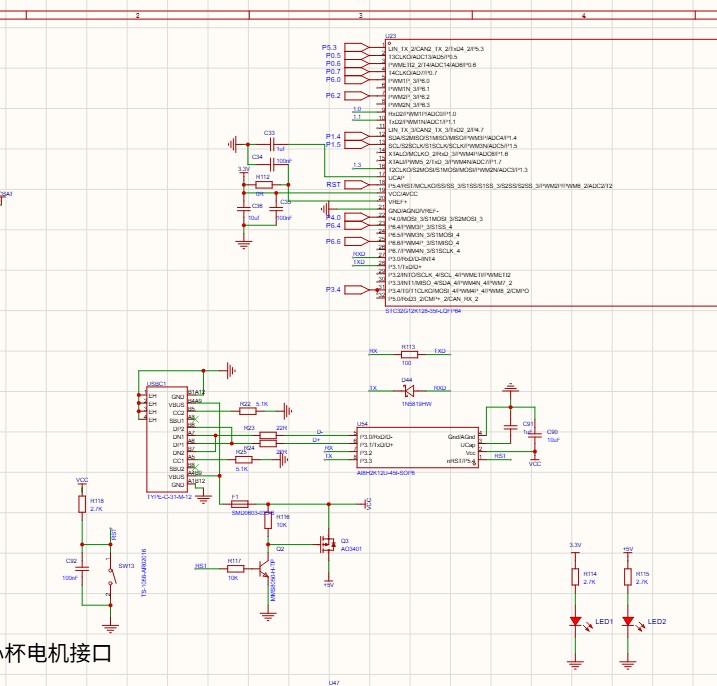This screenshot has height=686, width=717.
Task: Click the TXD net label at pin 28
Action: pos(359,263)
